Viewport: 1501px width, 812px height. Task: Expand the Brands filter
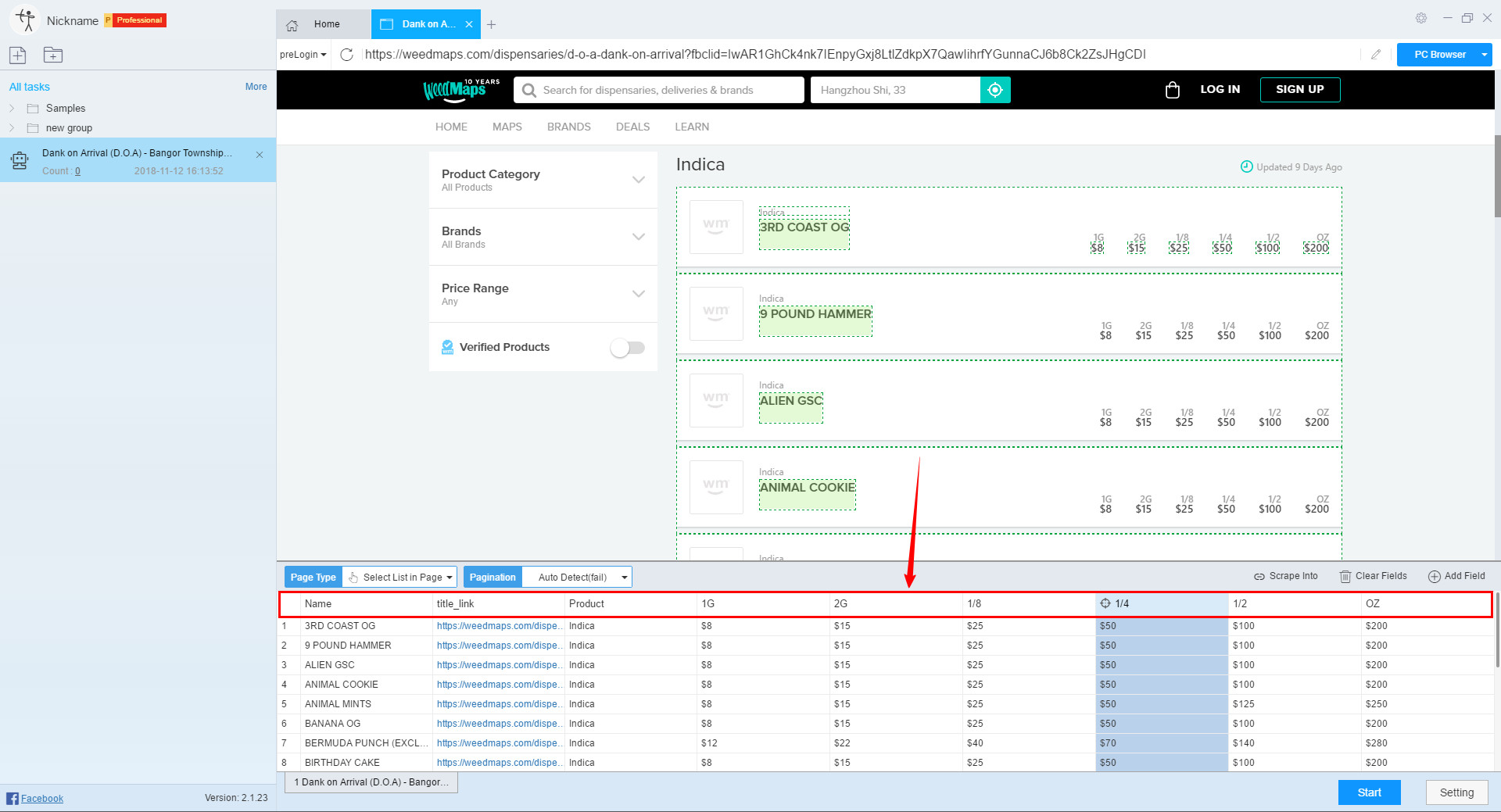pyautogui.click(x=639, y=237)
